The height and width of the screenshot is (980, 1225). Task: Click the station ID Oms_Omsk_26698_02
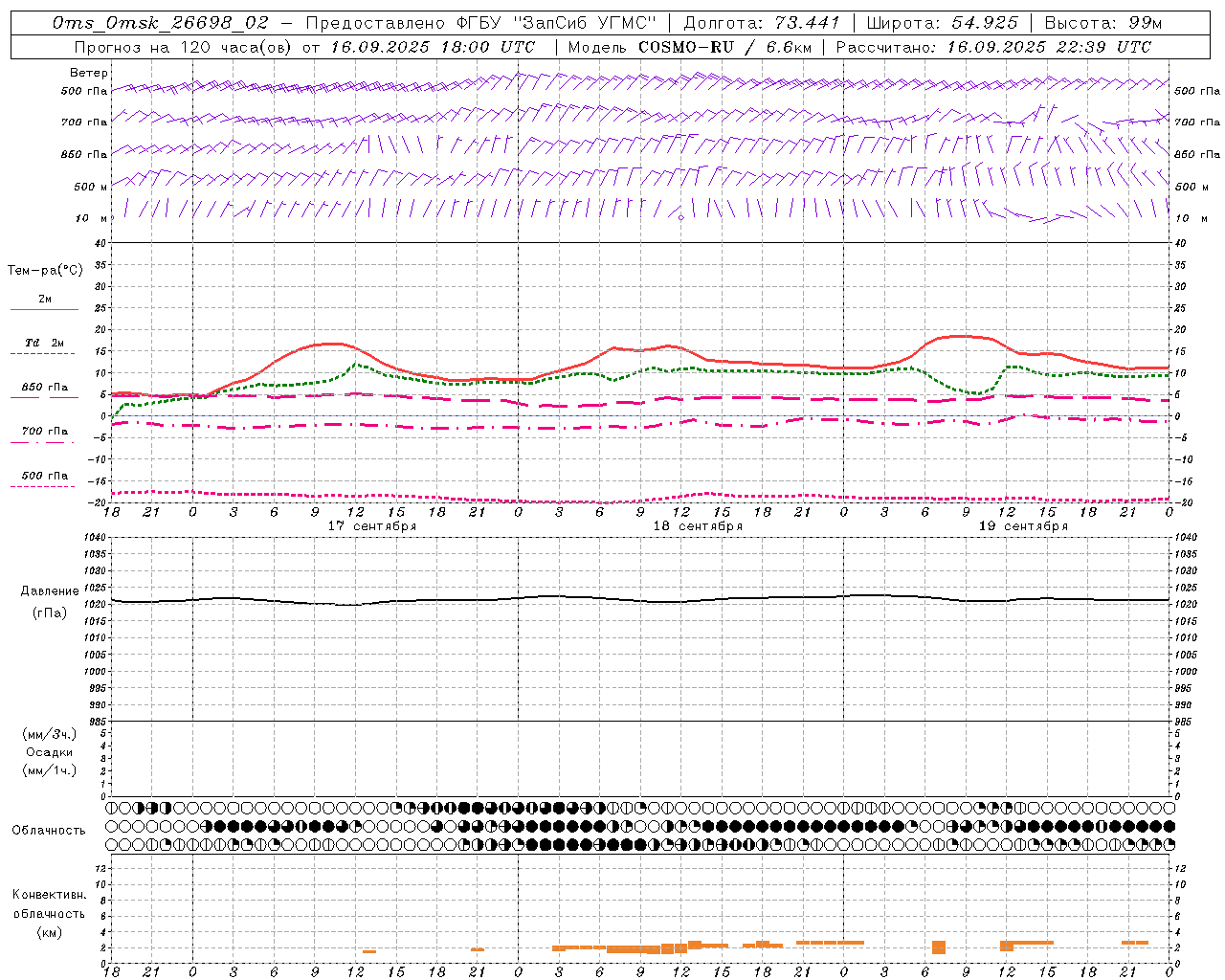click(161, 23)
